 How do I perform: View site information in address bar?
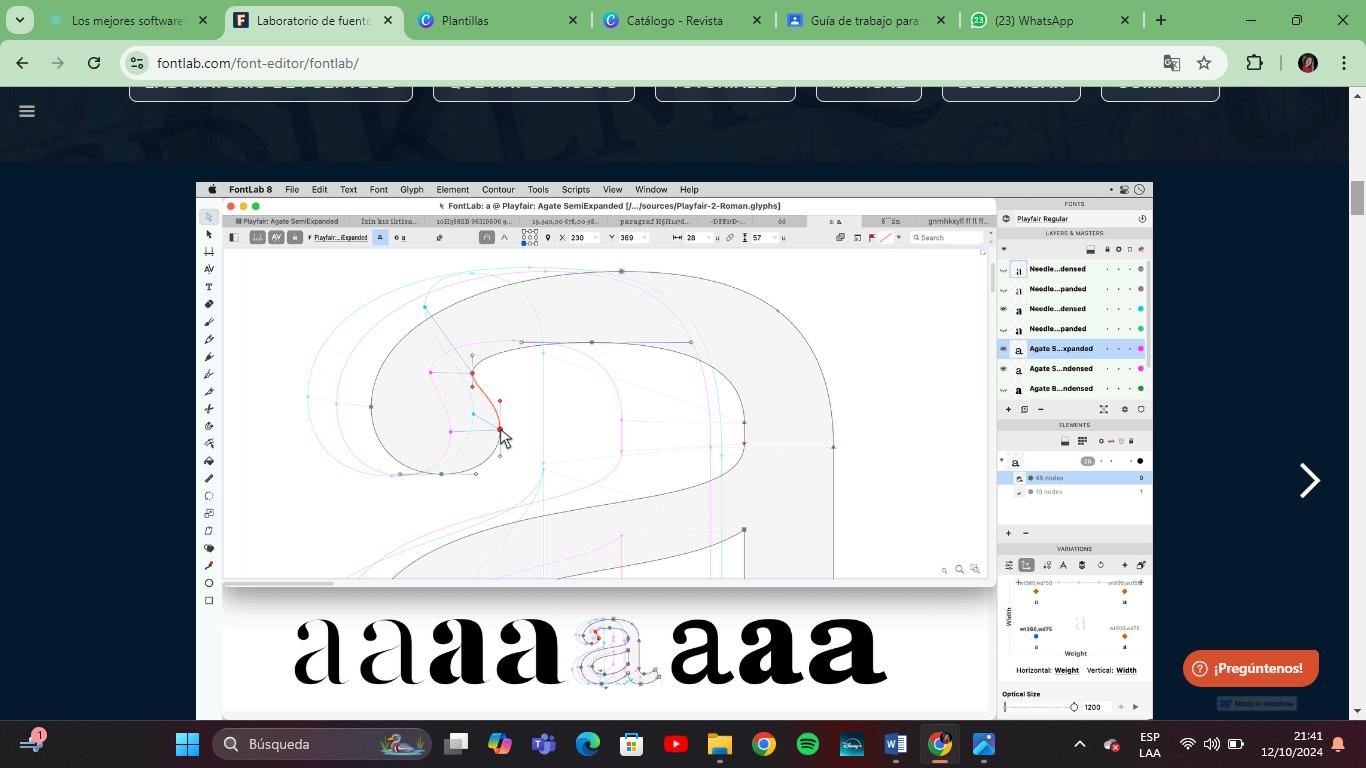pyautogui.click(x=137, y=63)
